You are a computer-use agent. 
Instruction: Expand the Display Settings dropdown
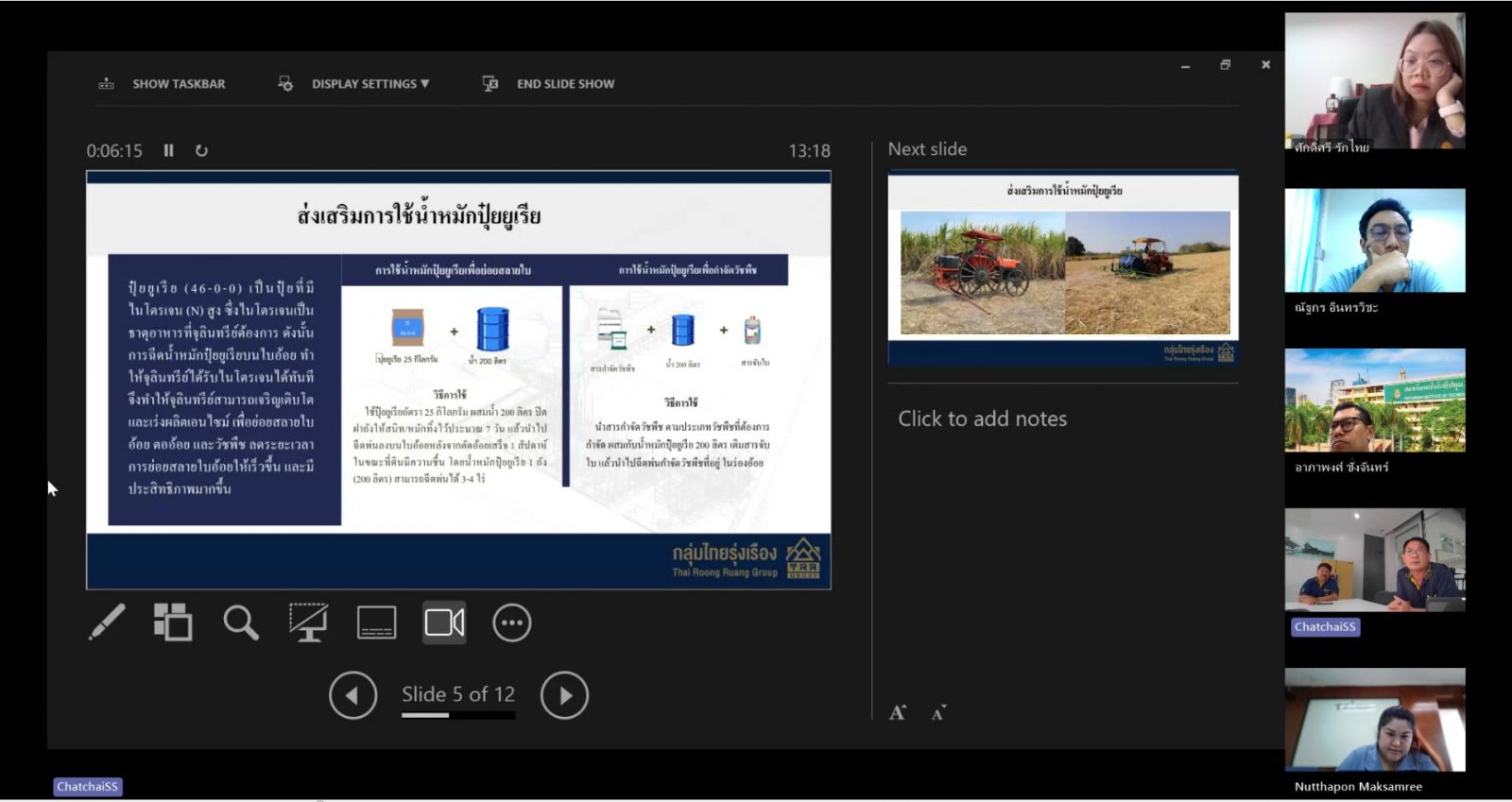coord(369,84)
